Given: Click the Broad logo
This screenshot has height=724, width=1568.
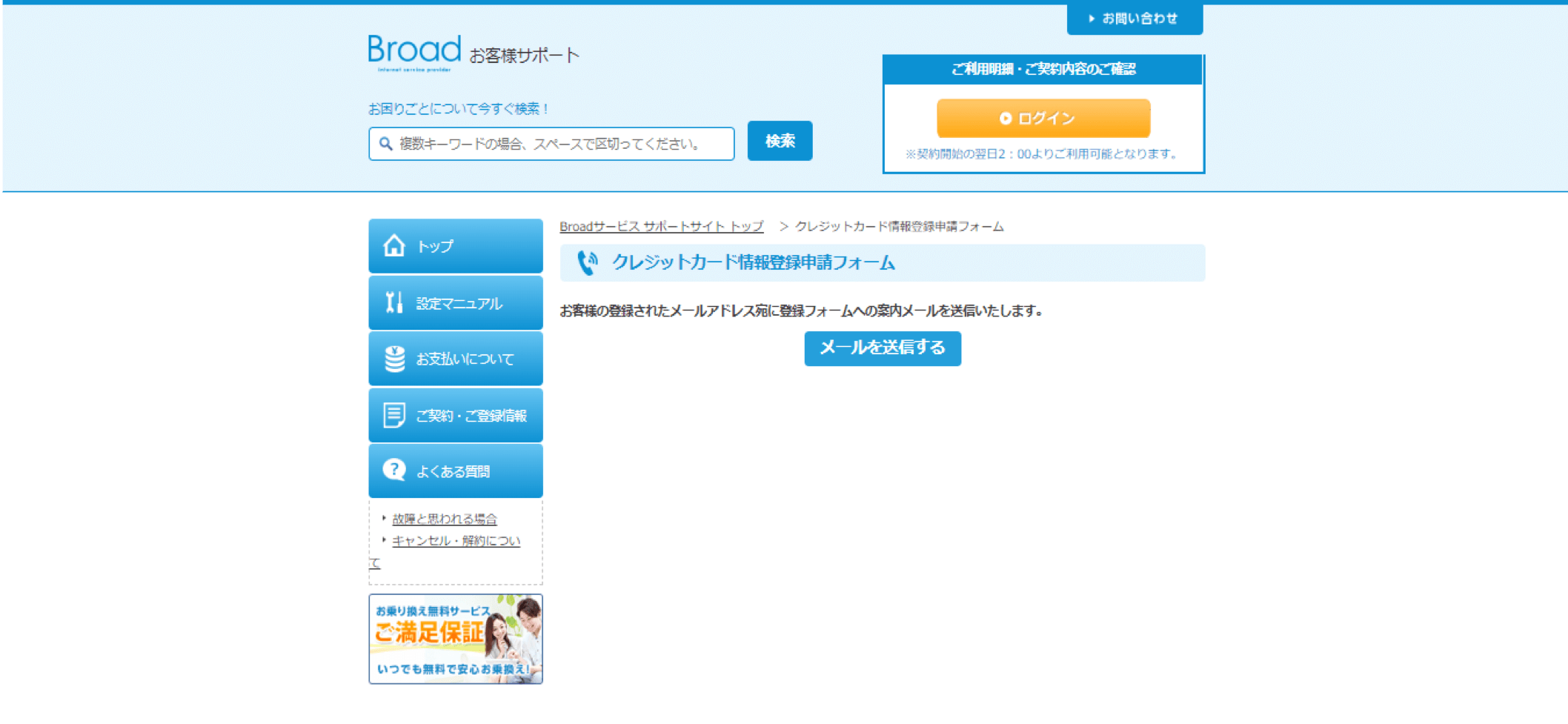Looking at the screenshot, I should (x=414, y=52).
